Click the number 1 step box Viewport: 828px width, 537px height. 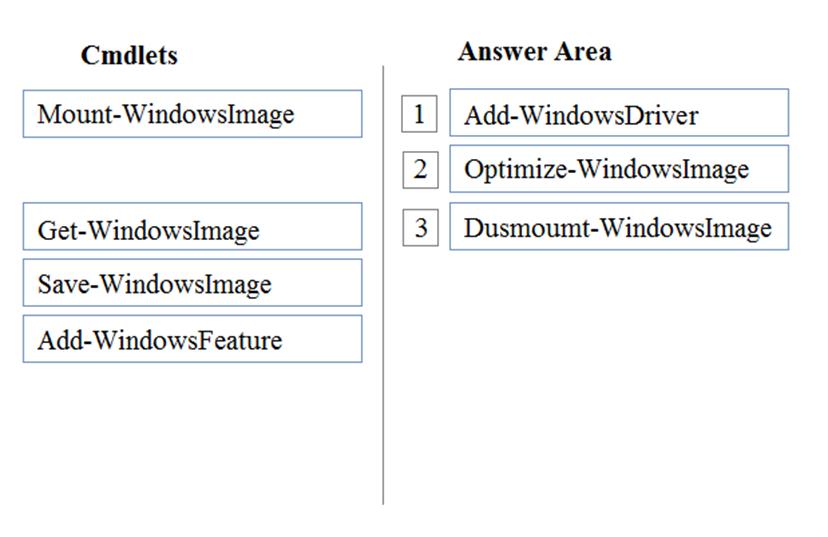(419, 114)
